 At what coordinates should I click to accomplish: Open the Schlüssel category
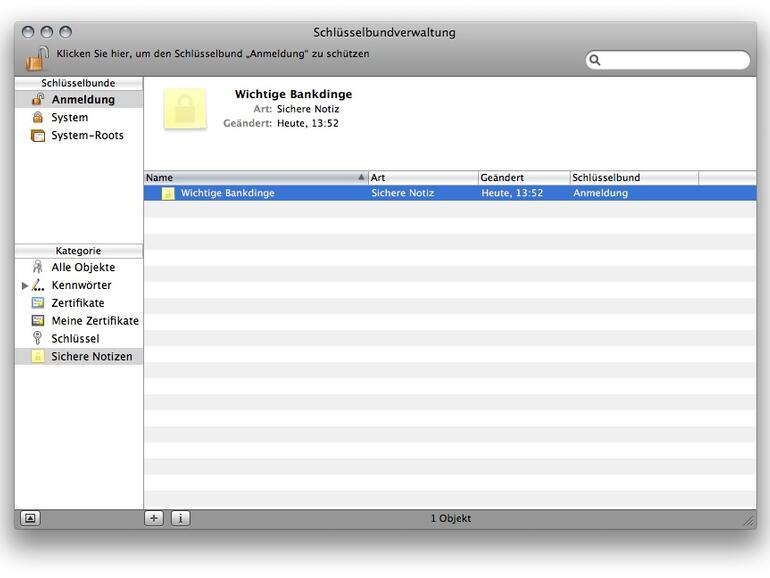point(75,340)
